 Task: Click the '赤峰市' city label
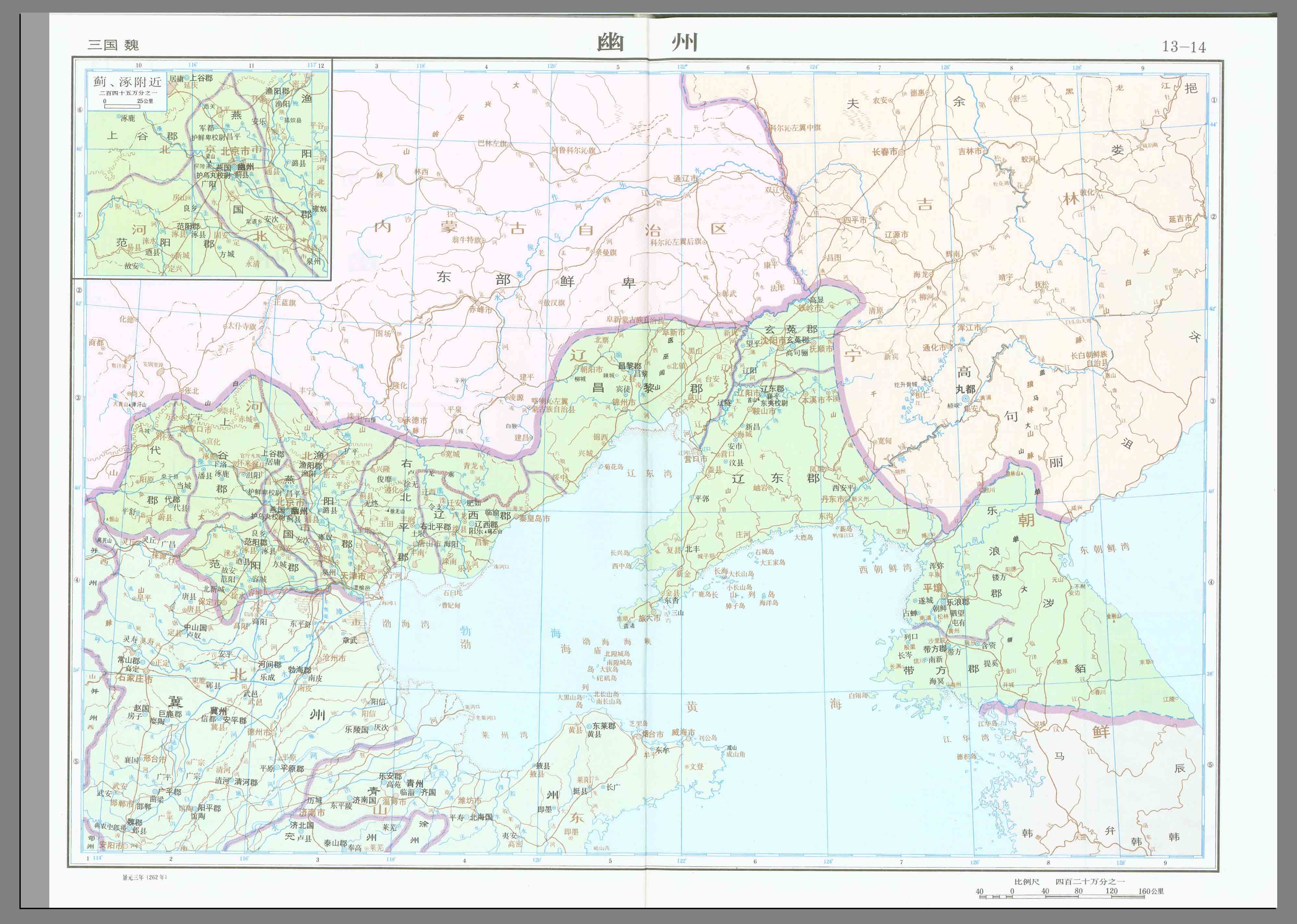point(480,310)
